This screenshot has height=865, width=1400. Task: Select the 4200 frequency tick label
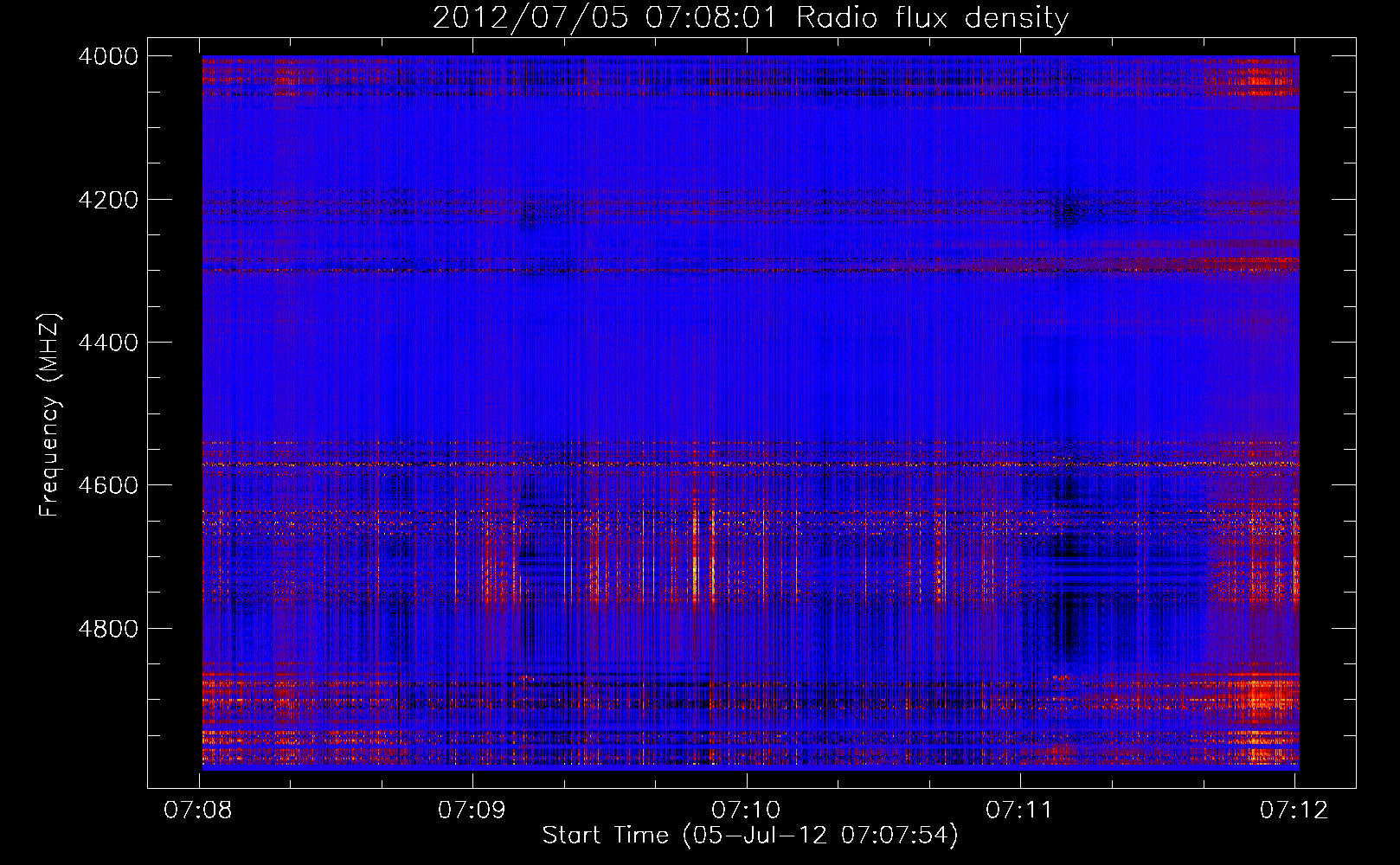pyautogui.click(x=108, y=200)
